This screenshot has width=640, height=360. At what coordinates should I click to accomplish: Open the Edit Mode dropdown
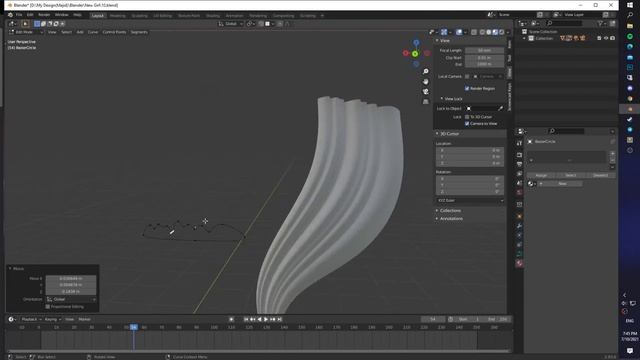coord(26,32)
